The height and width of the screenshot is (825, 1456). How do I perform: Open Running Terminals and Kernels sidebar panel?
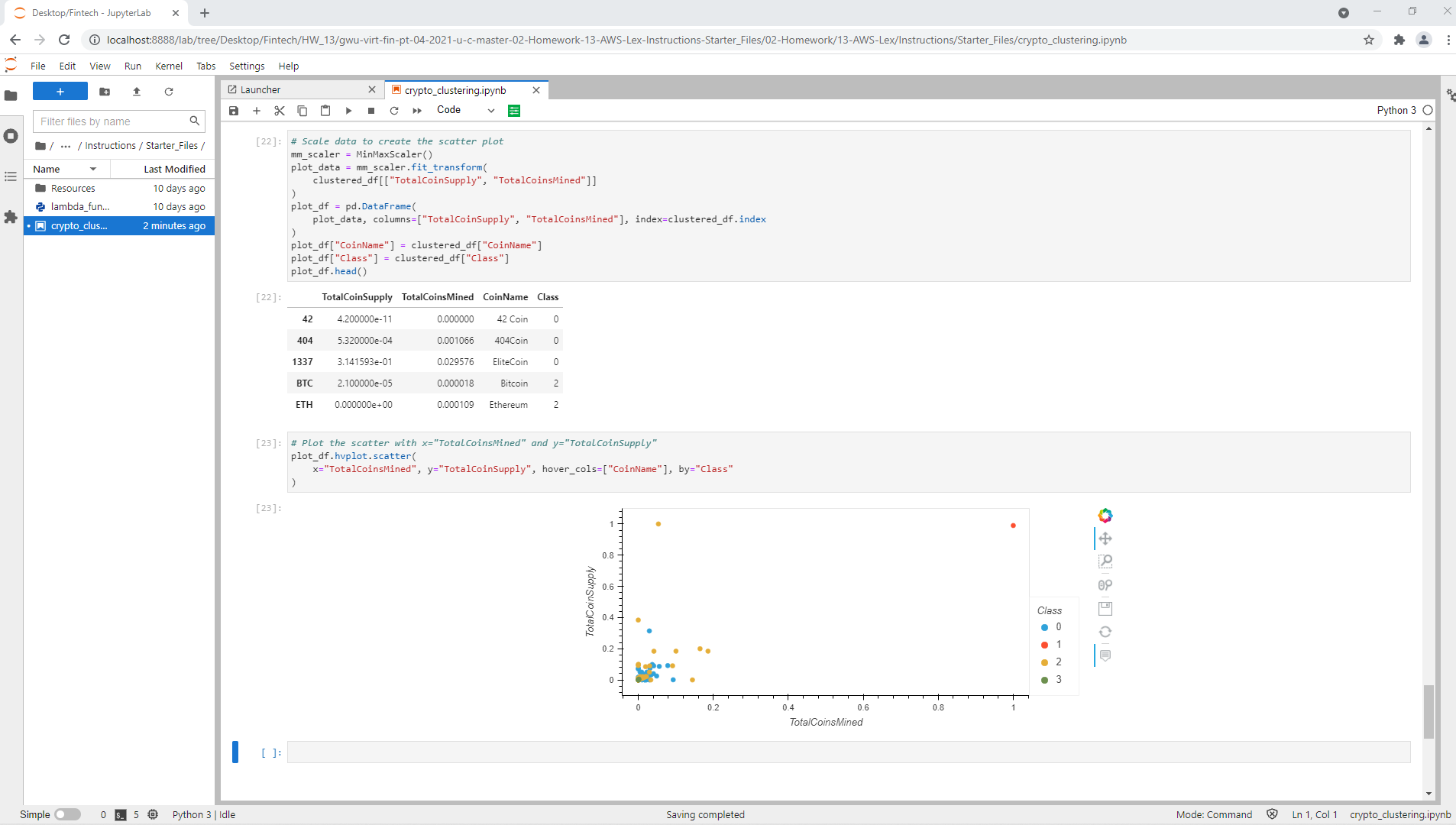click(x=11, y=136)
